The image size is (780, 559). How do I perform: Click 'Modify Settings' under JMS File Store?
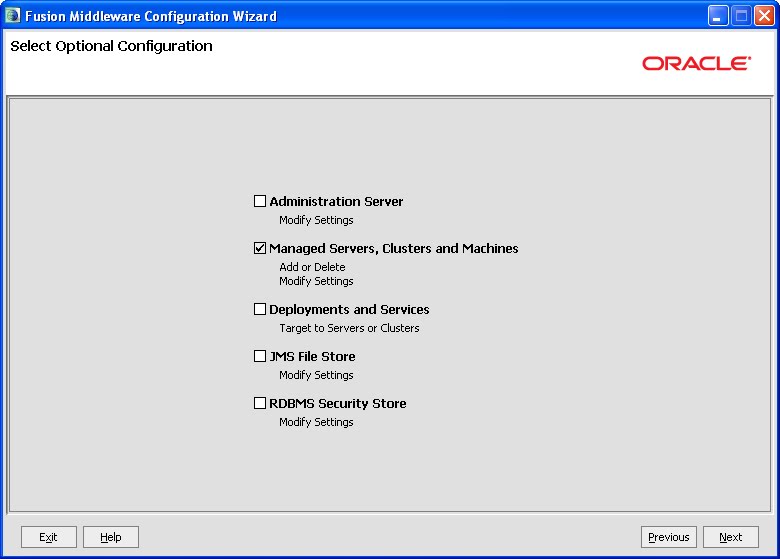(316, 375)
